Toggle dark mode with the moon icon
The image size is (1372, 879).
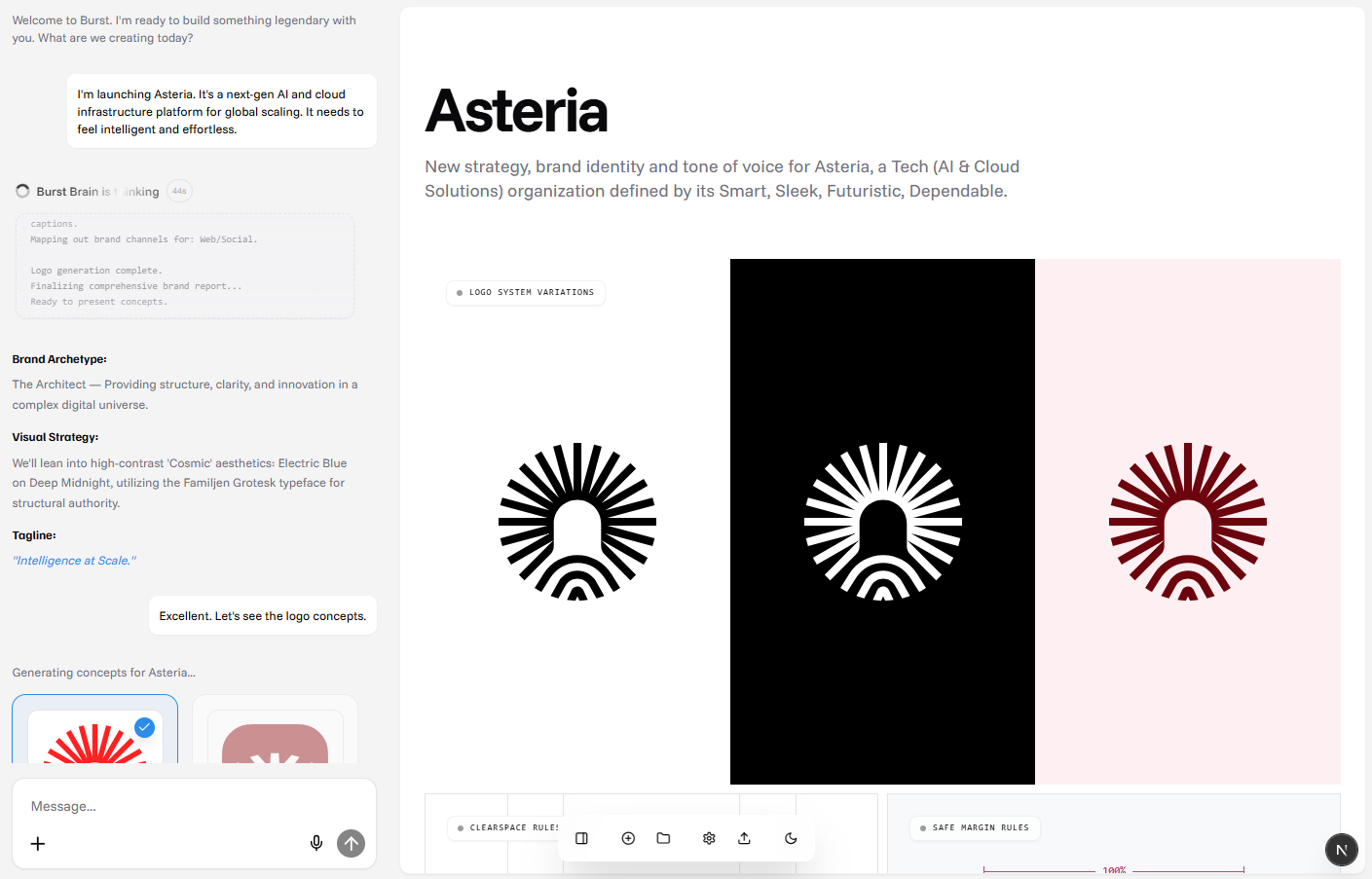click(x=791, y=838)
